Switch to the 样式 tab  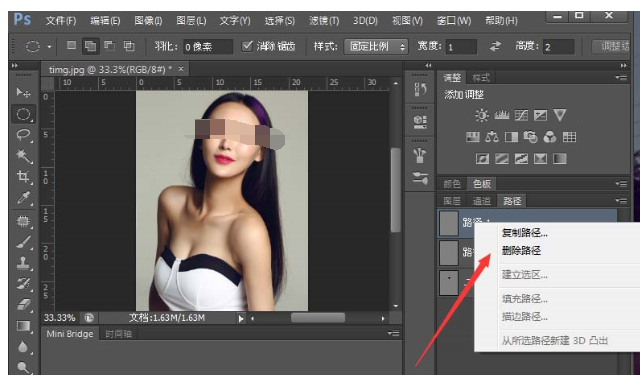pyautogui.click(x=480, y=78)
